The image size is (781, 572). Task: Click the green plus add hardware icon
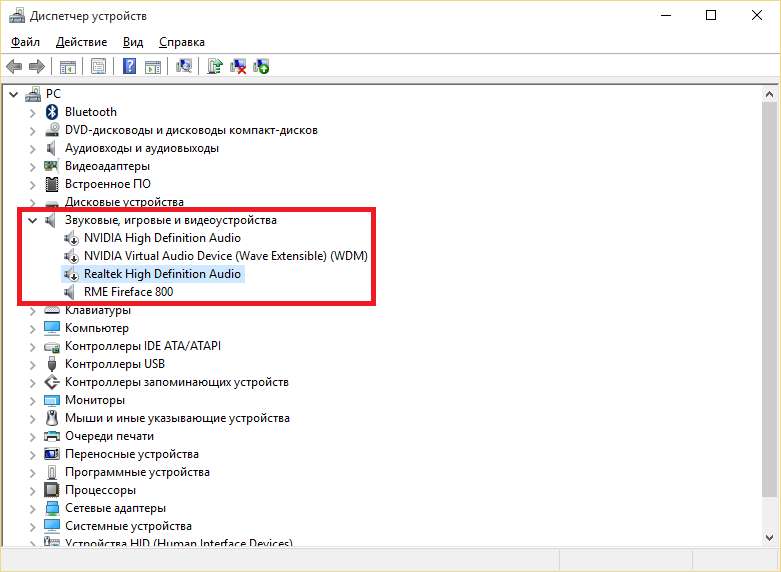coord(261,67)
